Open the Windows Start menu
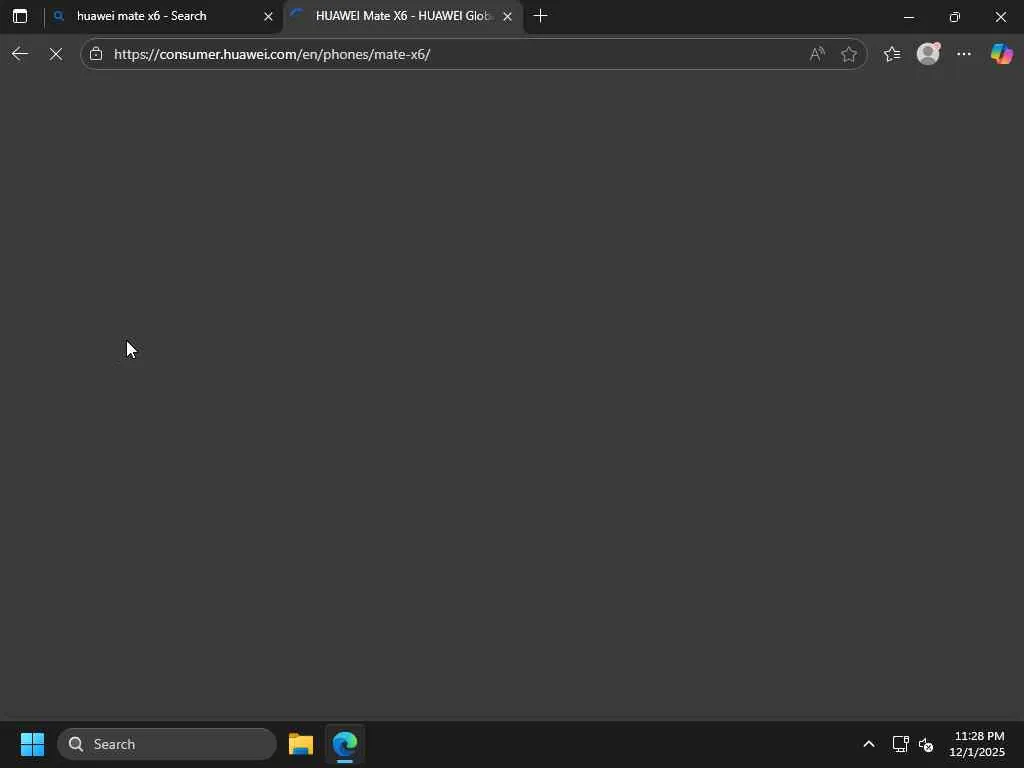The height and width of the screenshot is (768, 1024). click(x=32, y=744)
